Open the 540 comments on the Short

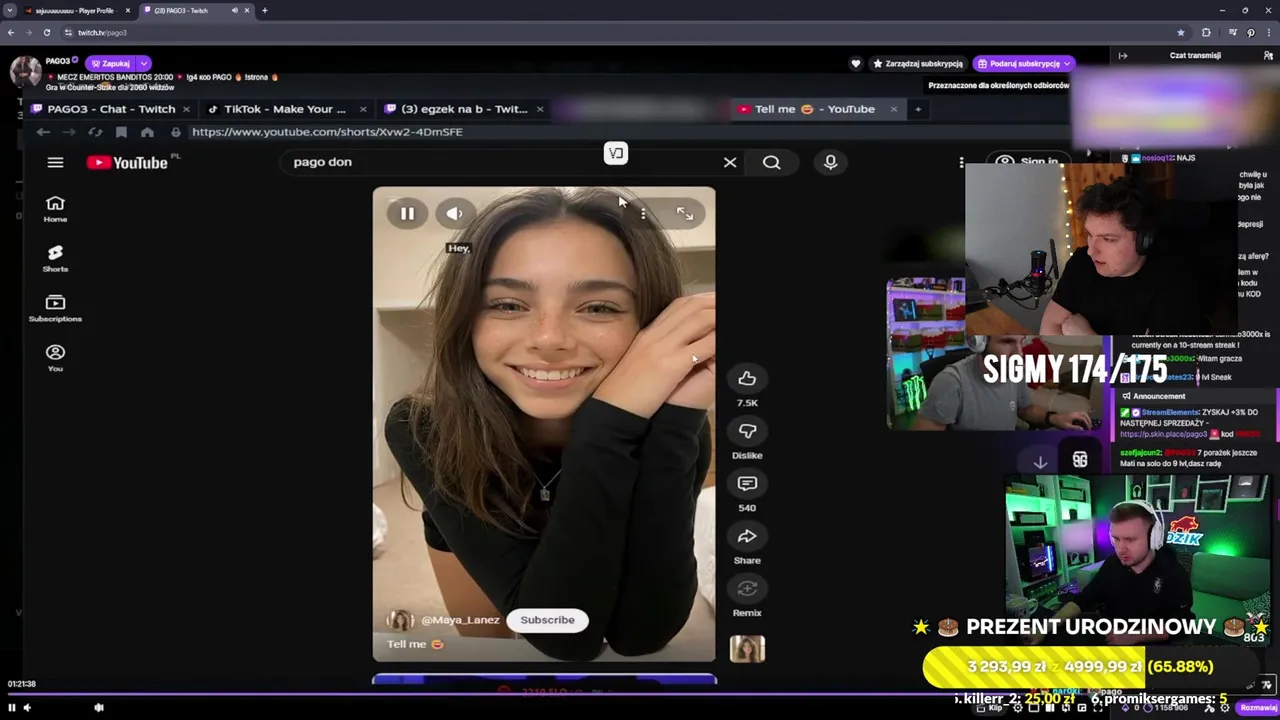coord(747,483)
